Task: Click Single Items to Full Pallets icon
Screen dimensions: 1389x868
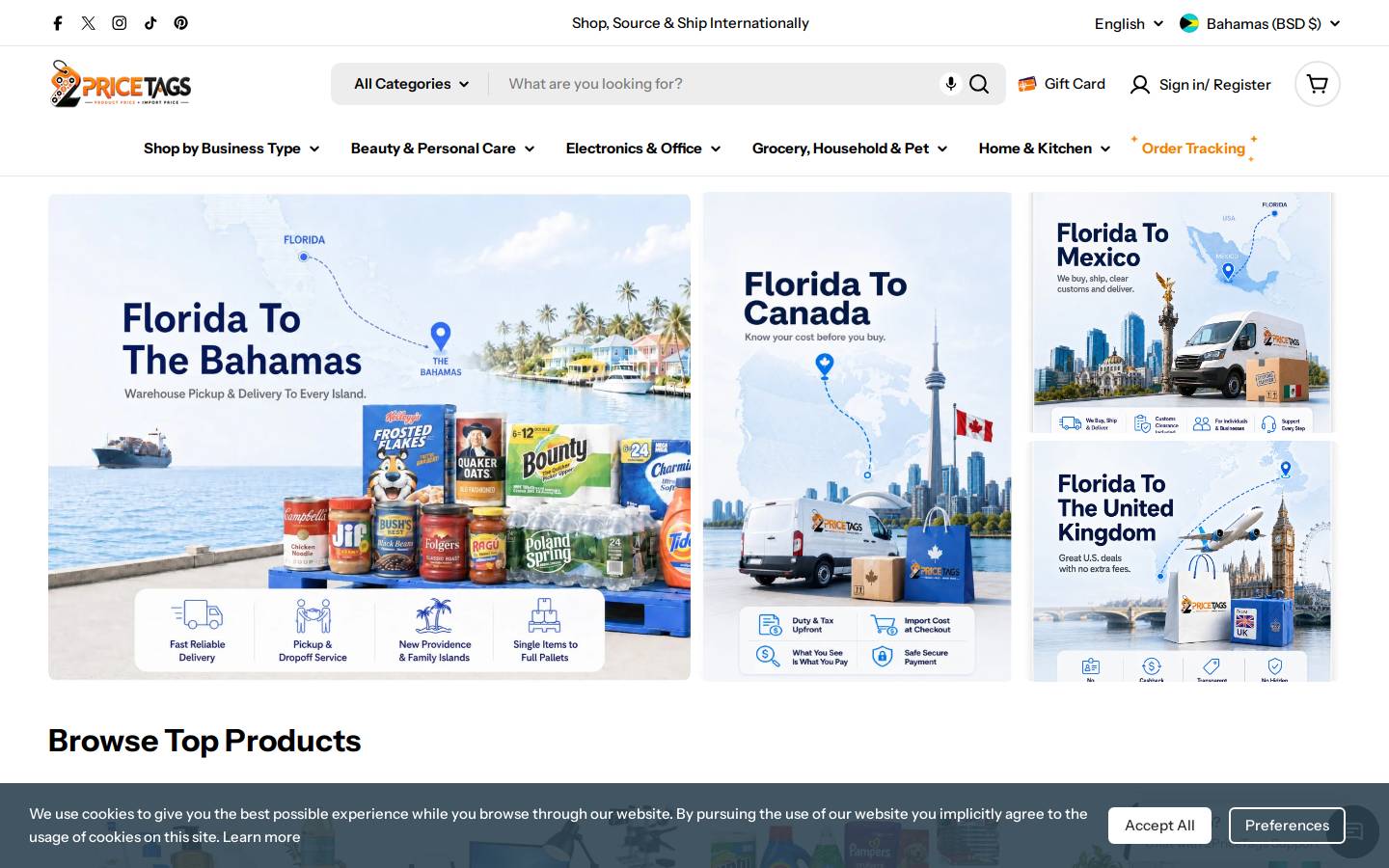Action: 545,615
